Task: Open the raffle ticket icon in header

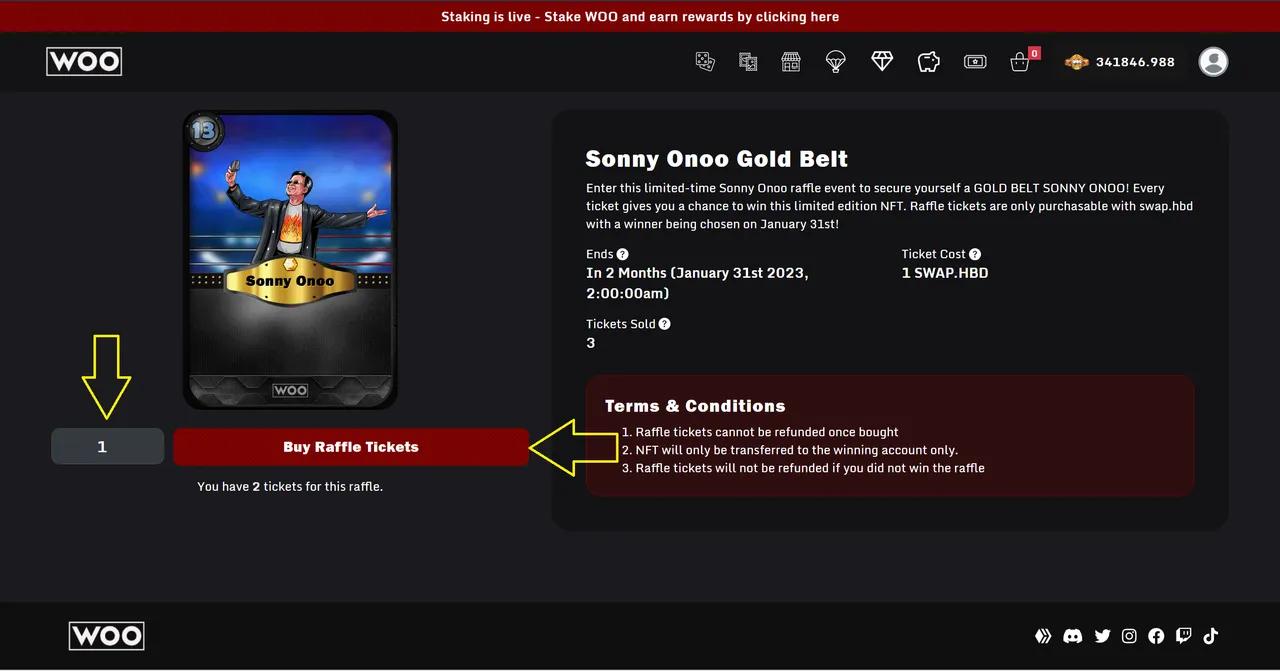Action: [975, 62]
